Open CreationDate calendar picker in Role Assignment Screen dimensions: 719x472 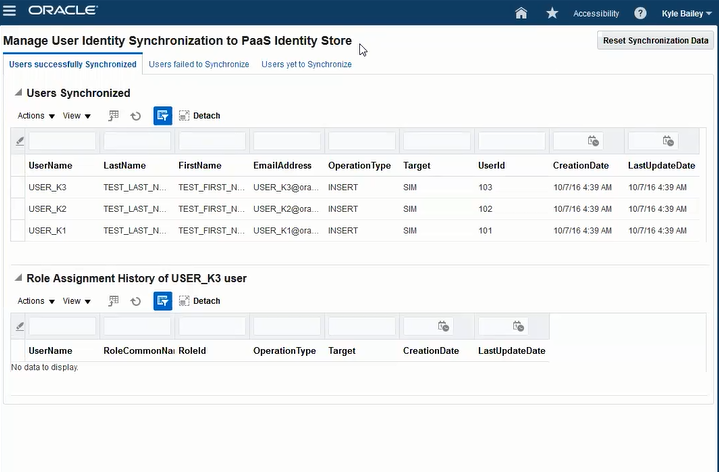click(x=443, y=326)
